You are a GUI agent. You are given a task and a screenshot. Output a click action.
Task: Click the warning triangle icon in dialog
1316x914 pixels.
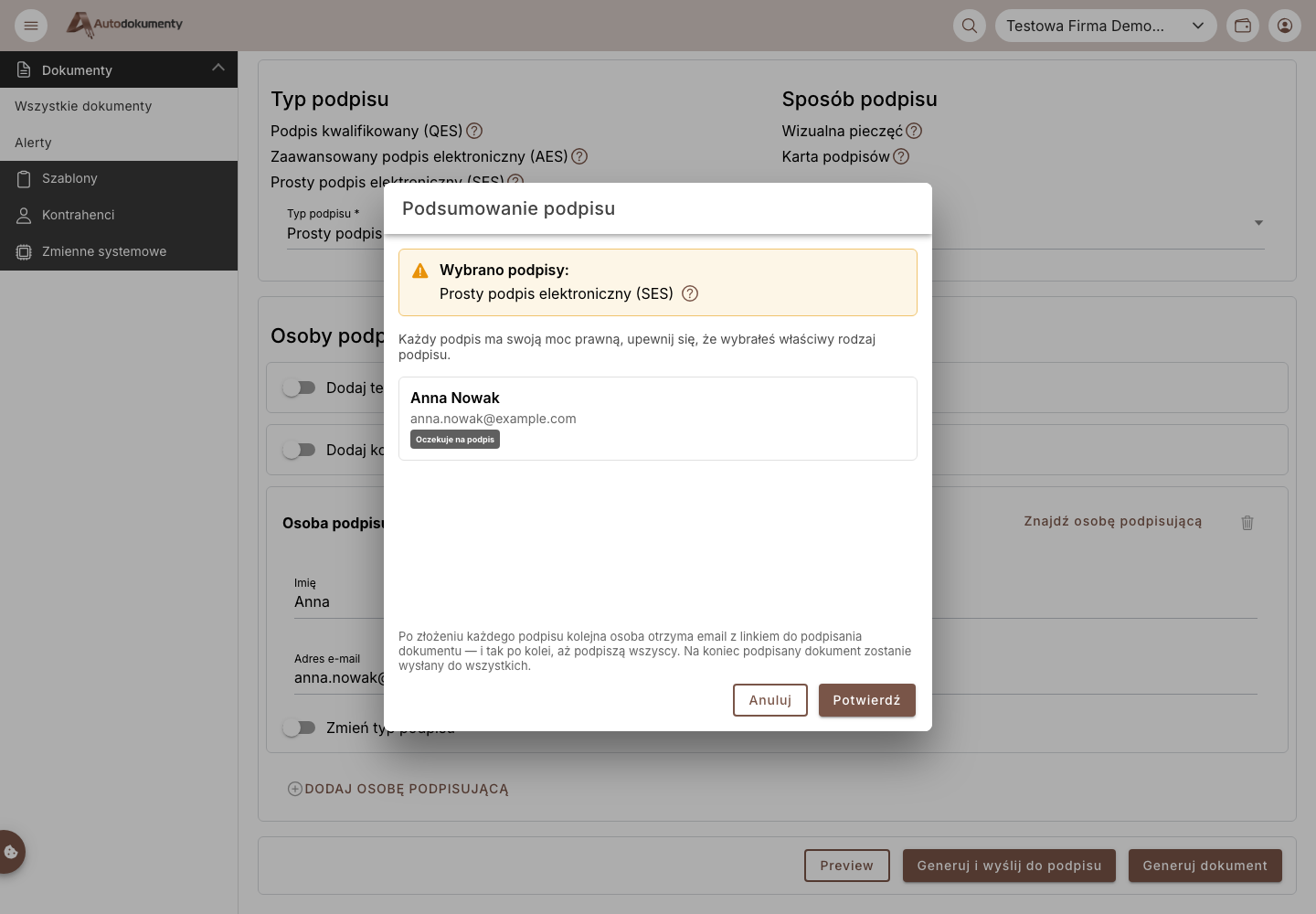pyautogui.click(x=420, y=271)
